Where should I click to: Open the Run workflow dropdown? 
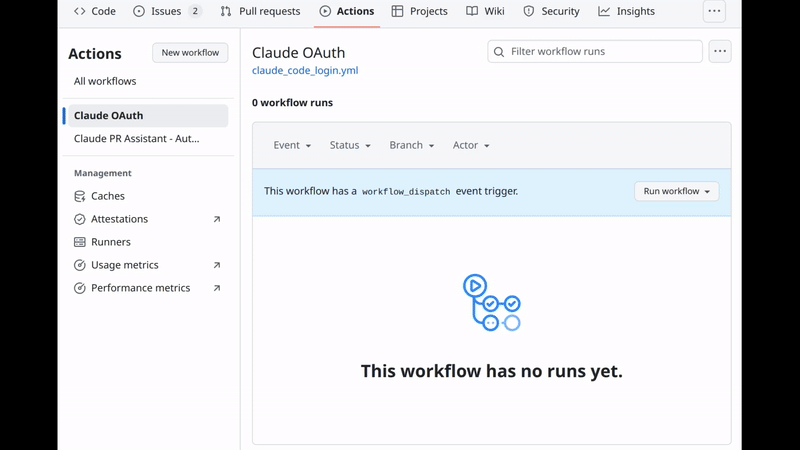click(x=677, y=191)
